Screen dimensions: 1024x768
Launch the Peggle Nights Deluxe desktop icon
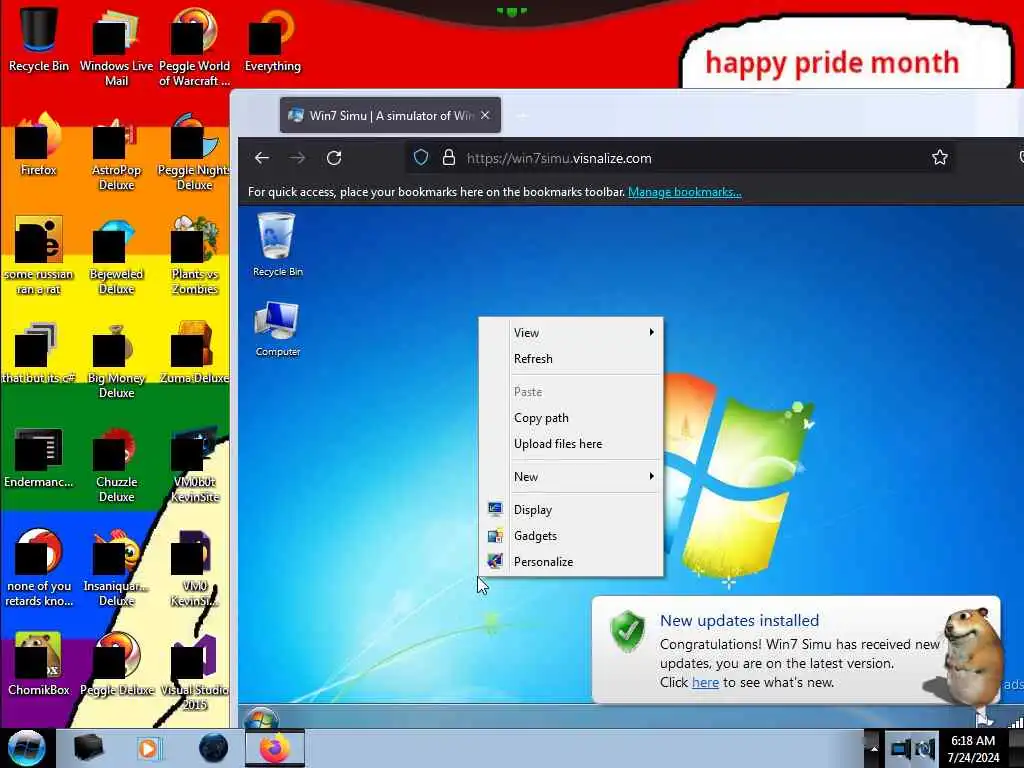194,152
